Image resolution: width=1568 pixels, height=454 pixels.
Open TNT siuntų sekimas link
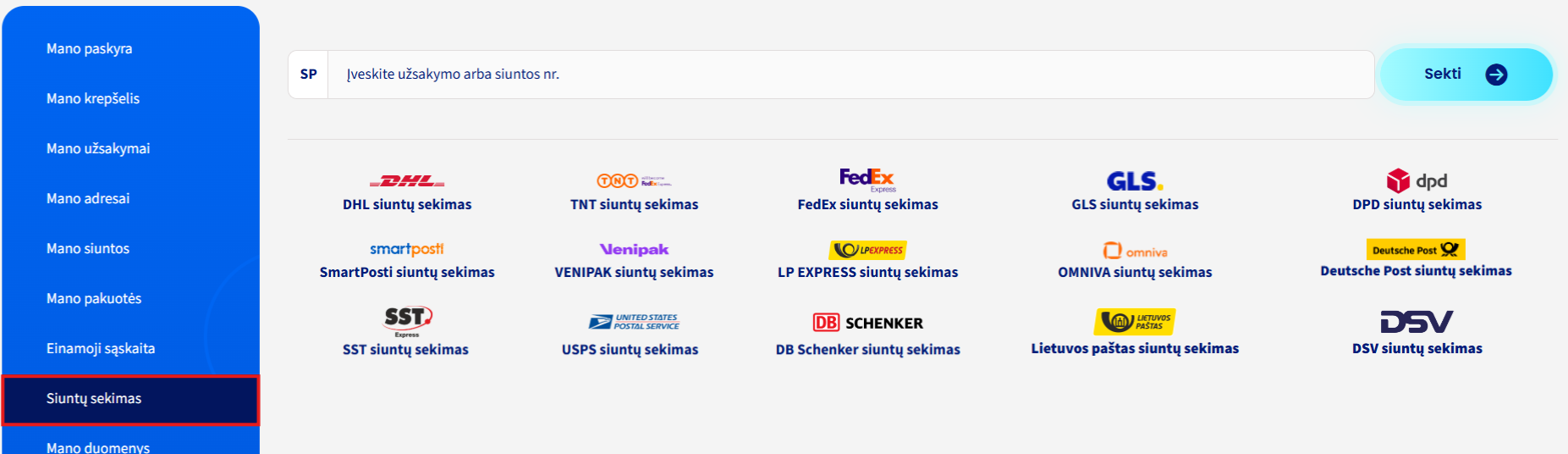click(x=634, y=204)
